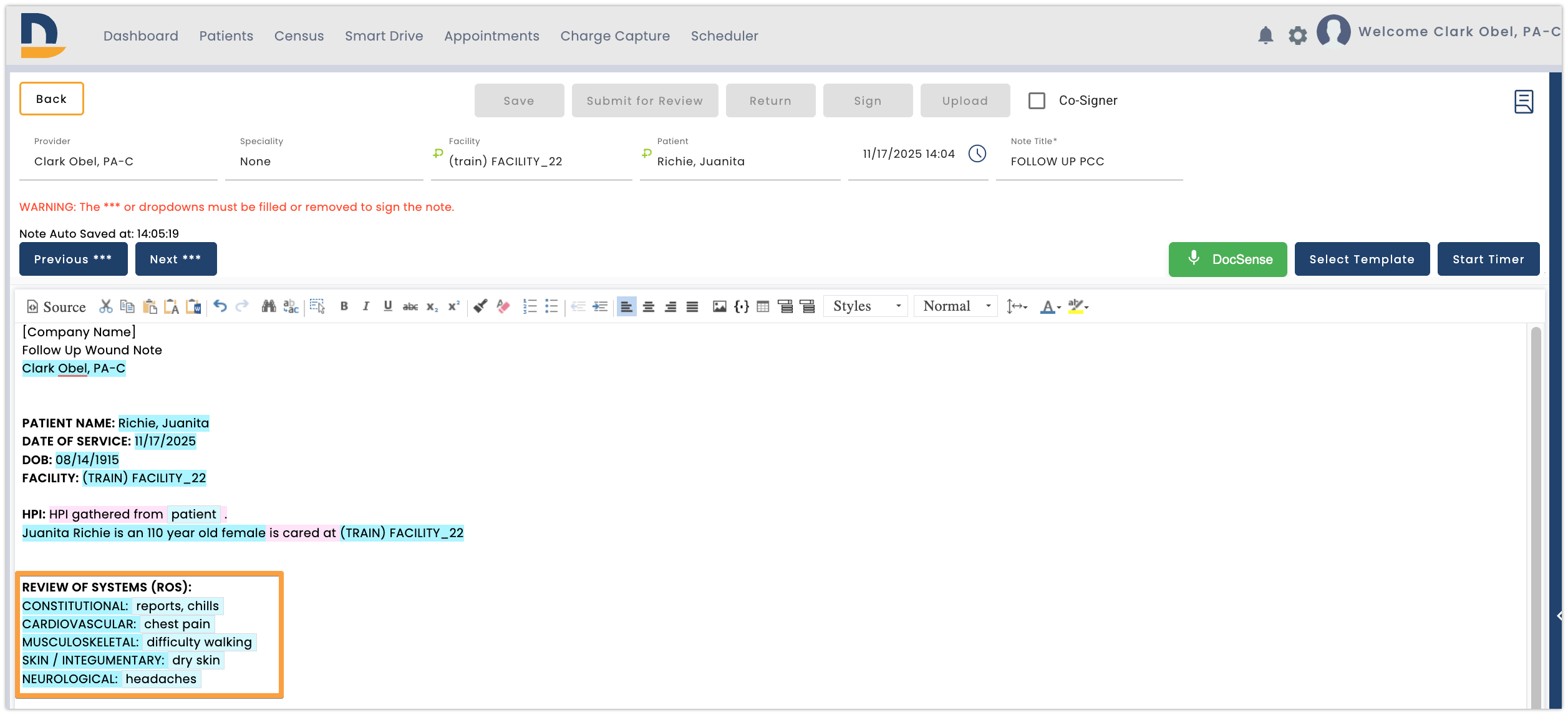Go to the Patients page
The width and height of the screenshot is (1568, 715).
226,36
